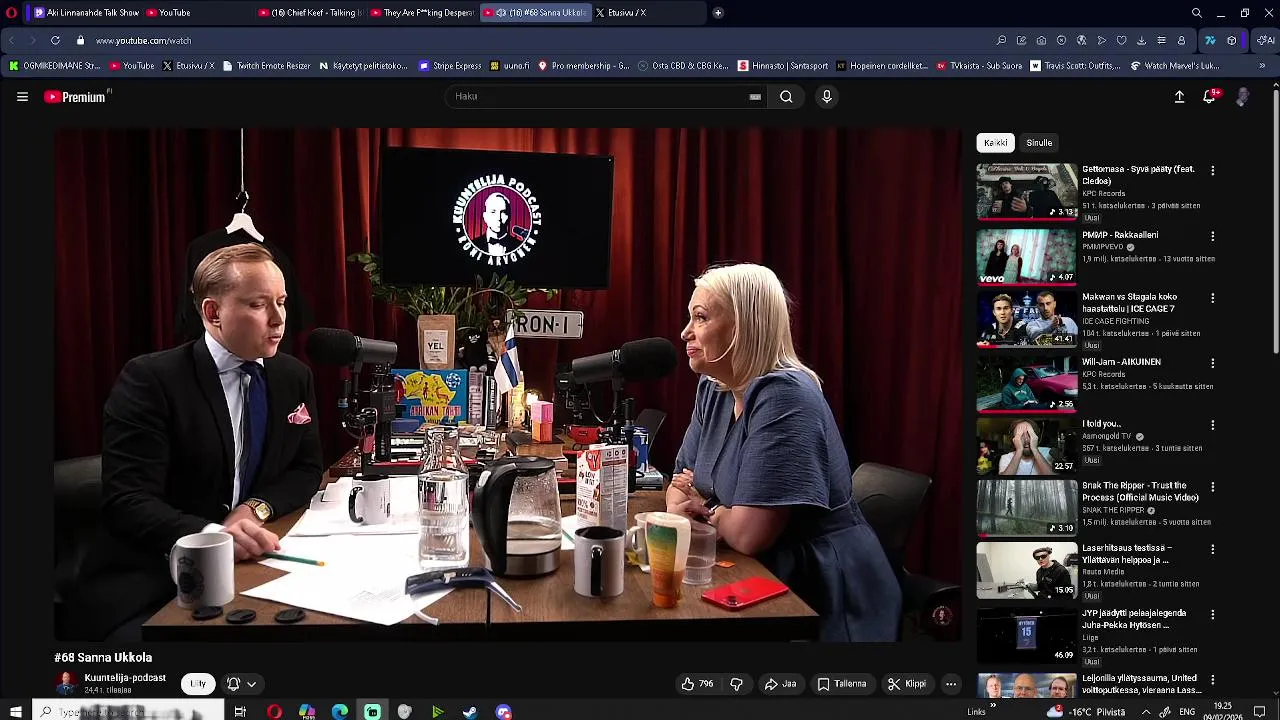
Task: Run the search with the magnifier button
Action: pos(786,97)
